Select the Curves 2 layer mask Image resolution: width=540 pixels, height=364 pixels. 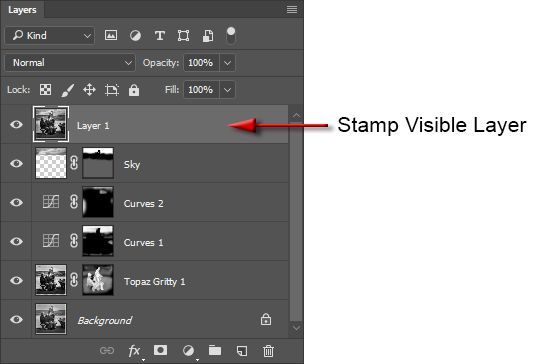pos(98,202)
